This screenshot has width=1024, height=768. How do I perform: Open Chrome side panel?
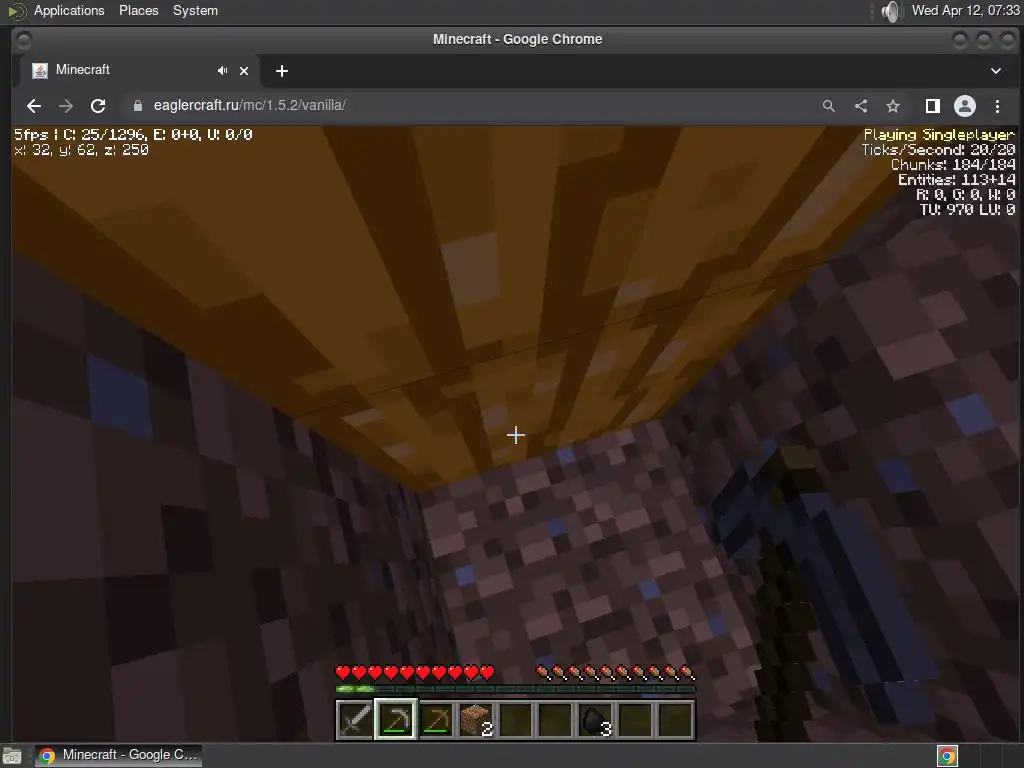pos(933,106)
